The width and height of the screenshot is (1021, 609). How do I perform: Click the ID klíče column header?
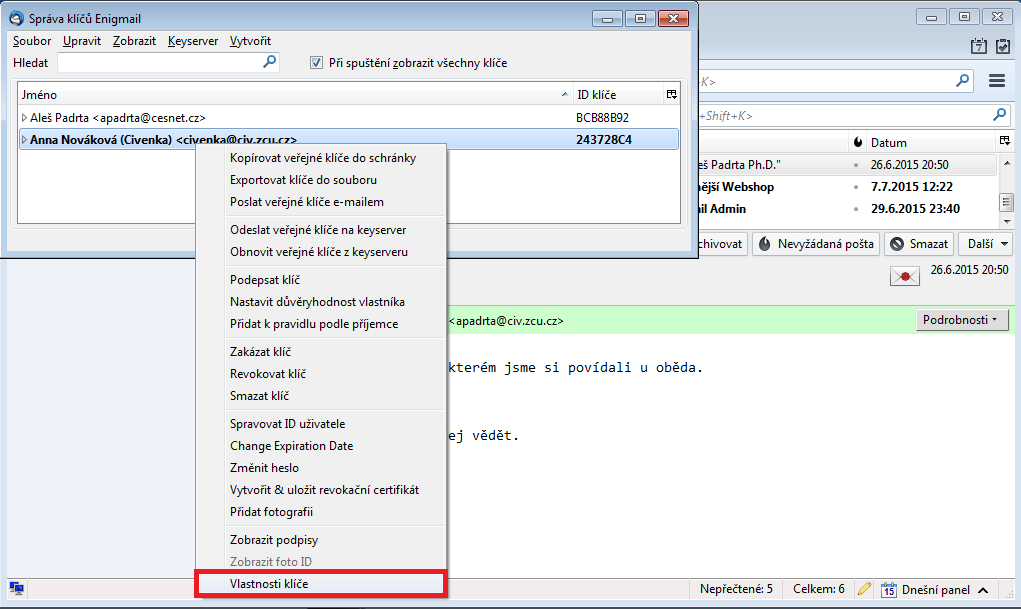(x=619, y=94)
